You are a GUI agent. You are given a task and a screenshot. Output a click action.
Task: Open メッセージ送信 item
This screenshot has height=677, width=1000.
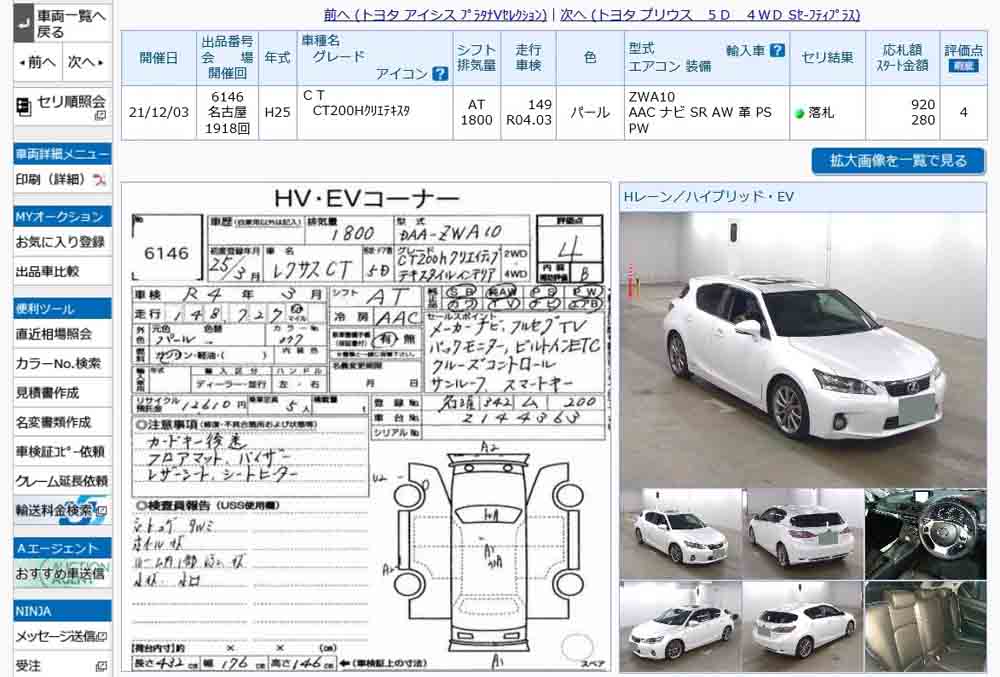point(55,636)
